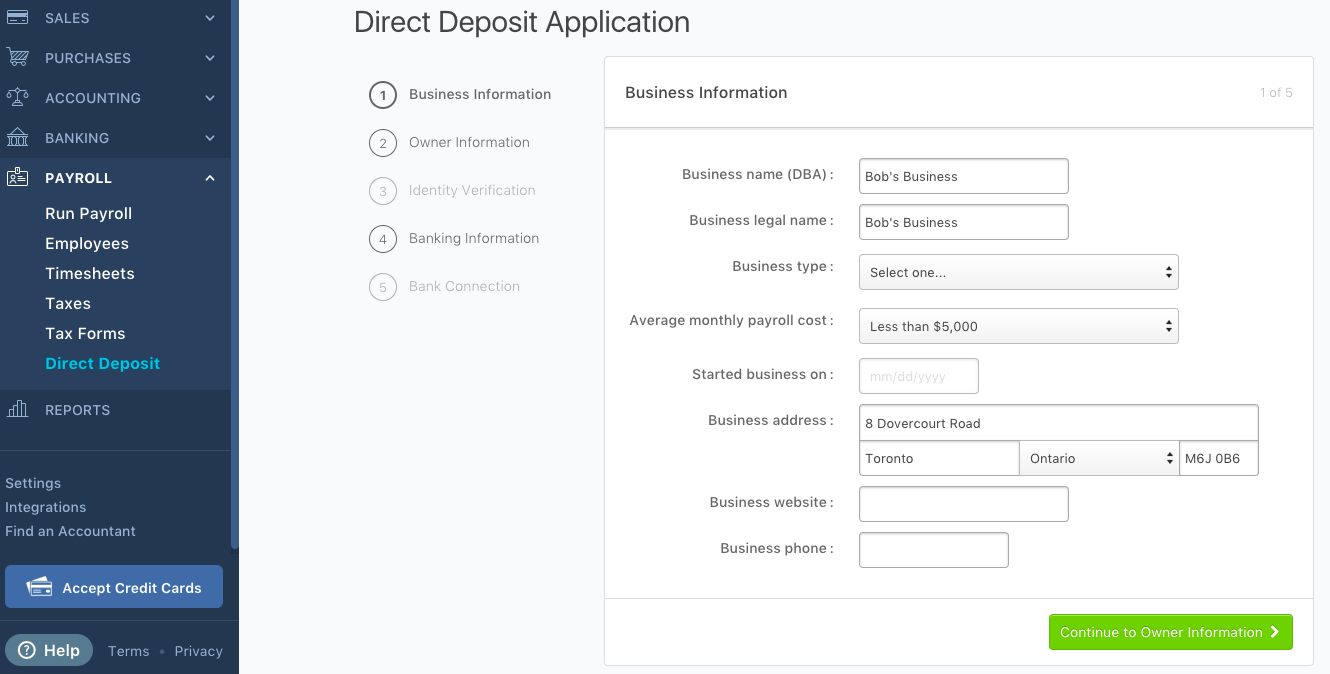Click the step 5 circle icon
This screenshot has width=1330, height=674.
(x=383, y=287)
